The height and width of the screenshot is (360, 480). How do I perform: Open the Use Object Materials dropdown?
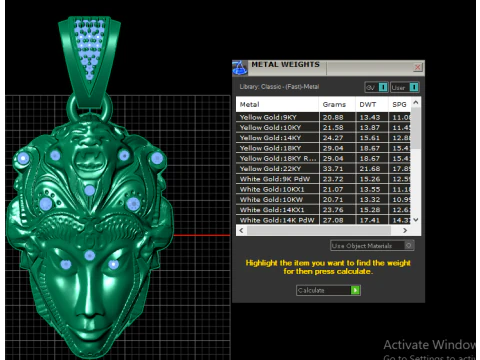click(372, 246)
